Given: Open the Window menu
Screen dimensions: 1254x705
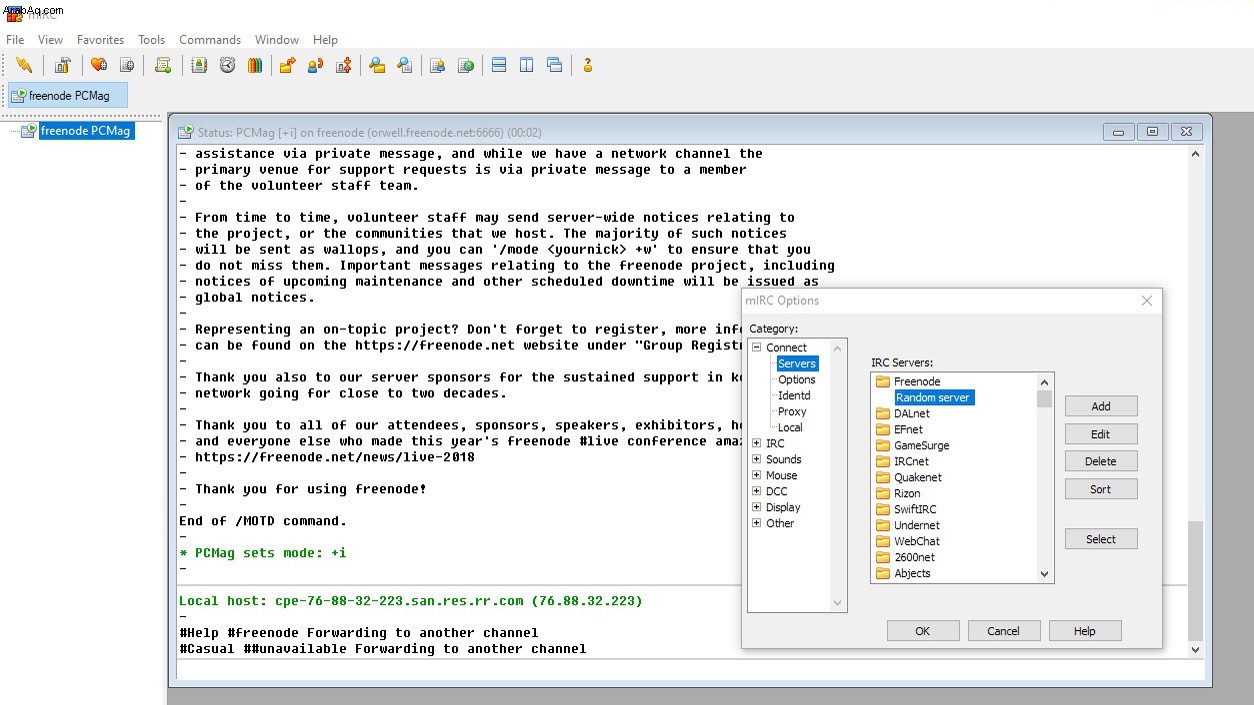Looking at the screenshot, I should 277,40.
